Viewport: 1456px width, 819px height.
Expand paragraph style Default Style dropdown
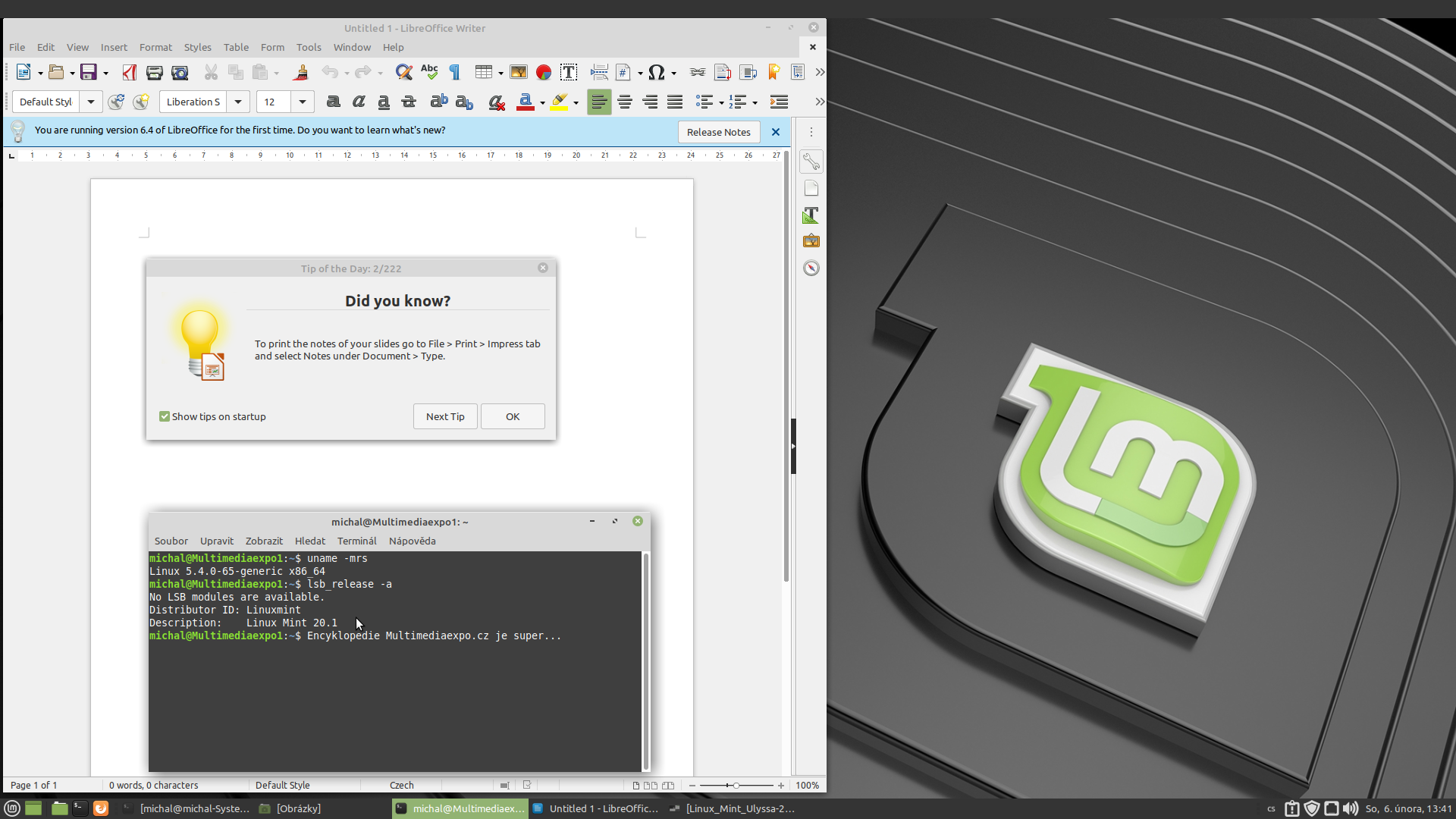(x=91, y=102)
